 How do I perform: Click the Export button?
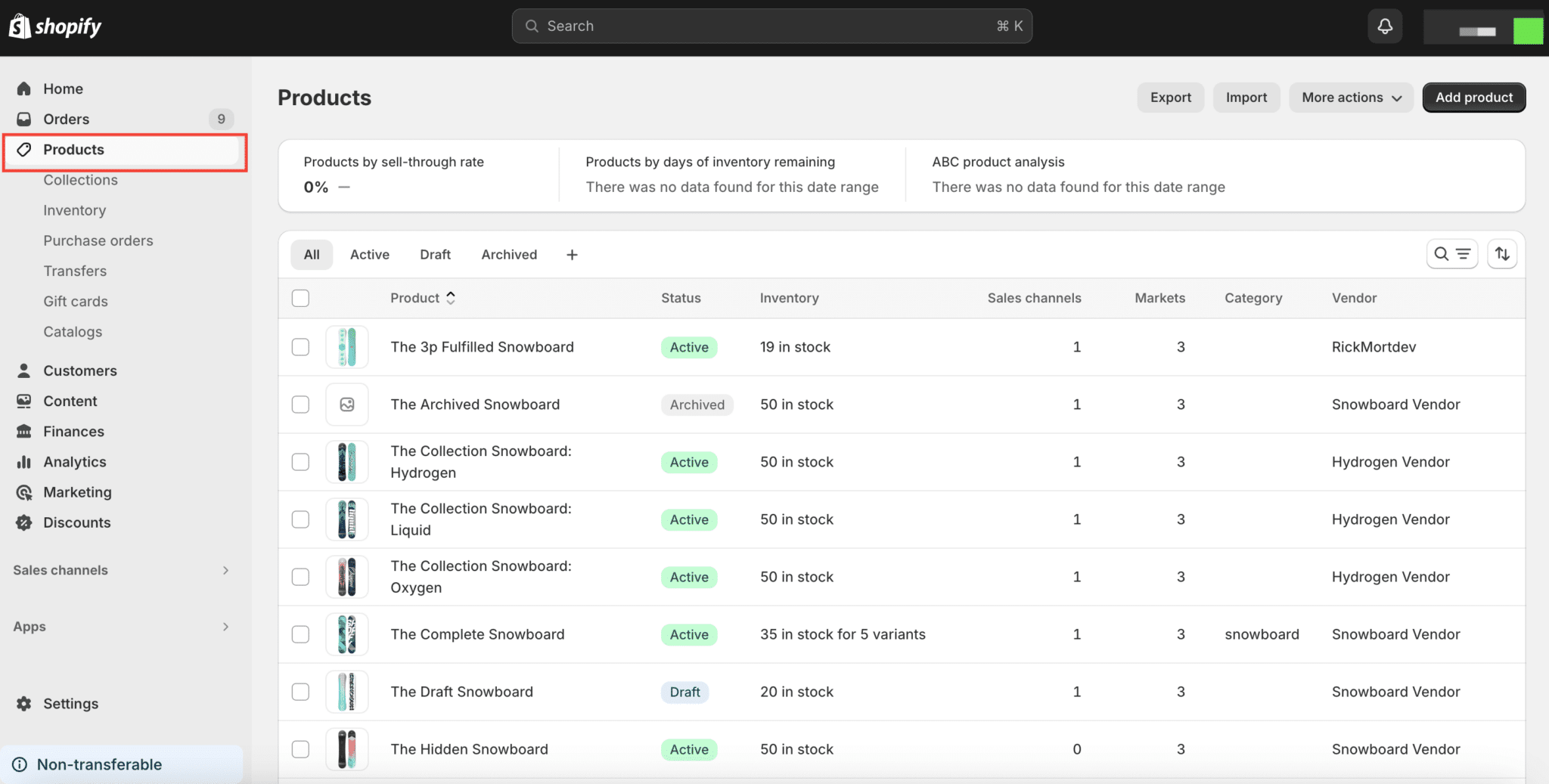pyautogui.click(x=1170, y=98)
